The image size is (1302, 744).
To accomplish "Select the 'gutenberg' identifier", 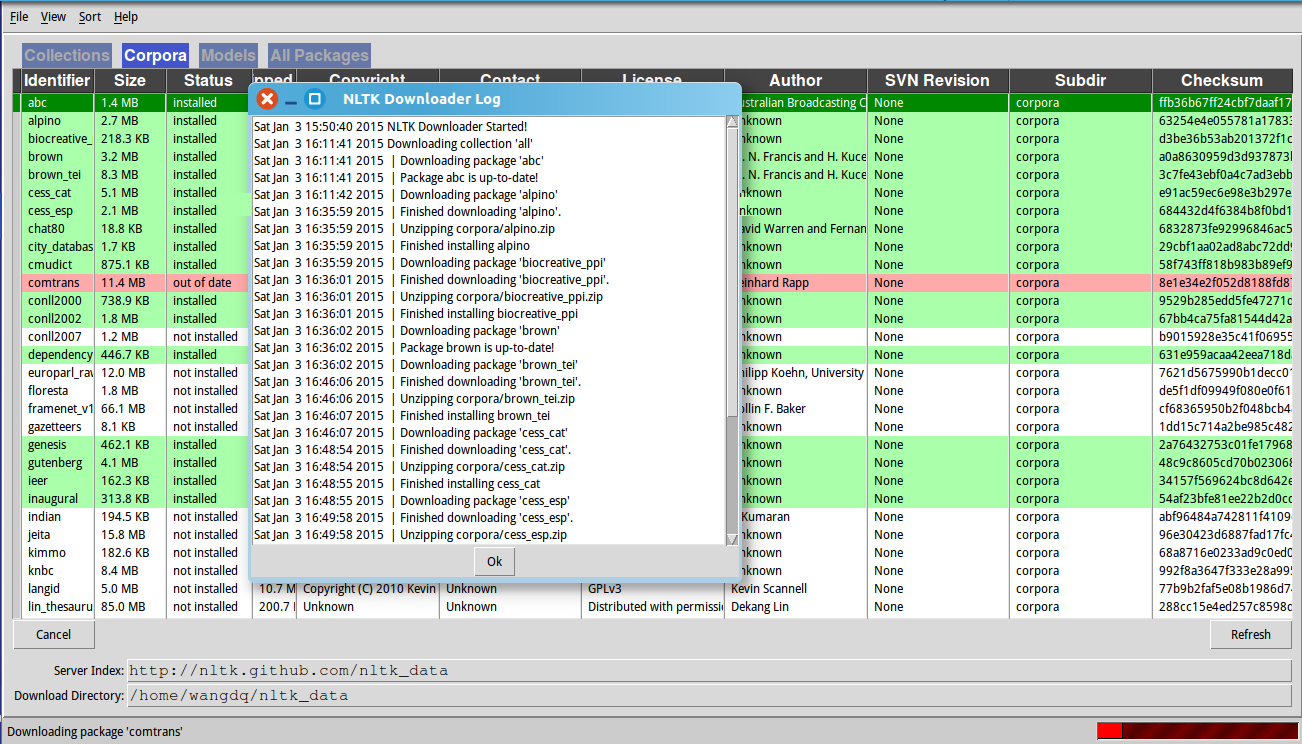I will (55, 463).
